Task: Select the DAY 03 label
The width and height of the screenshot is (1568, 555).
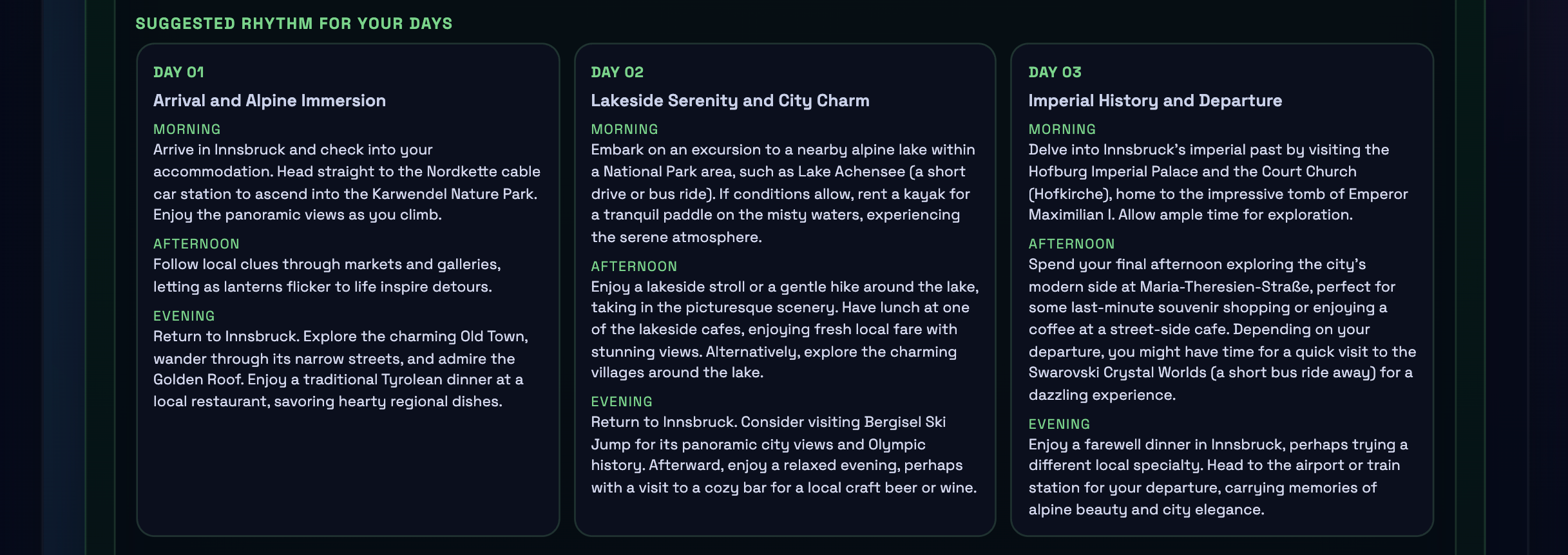Action: click(x=1055, y=72)
